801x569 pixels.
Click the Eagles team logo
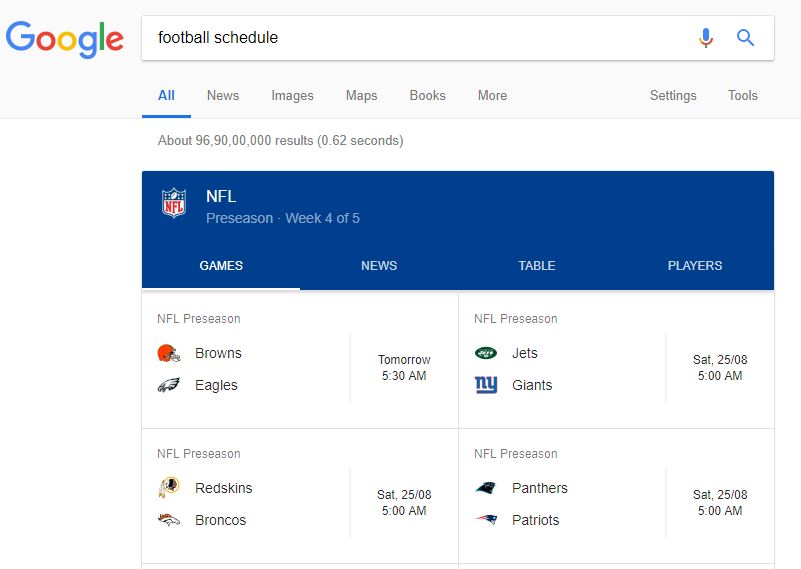tap(168, 385)
